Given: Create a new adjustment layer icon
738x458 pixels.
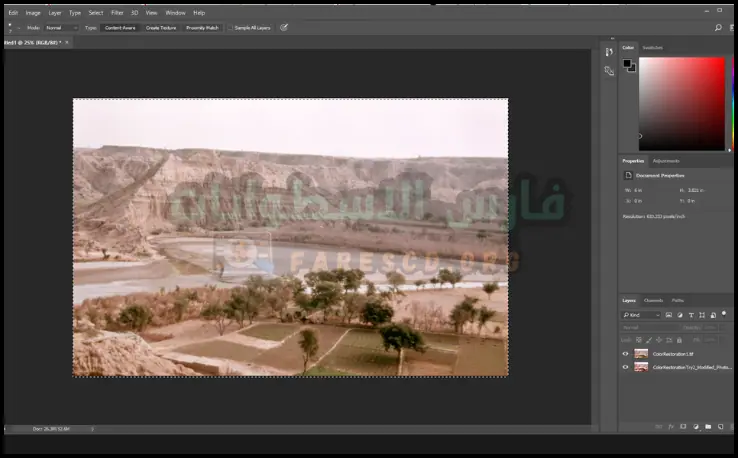Looking at the screenshot, I should coord(695,426).
